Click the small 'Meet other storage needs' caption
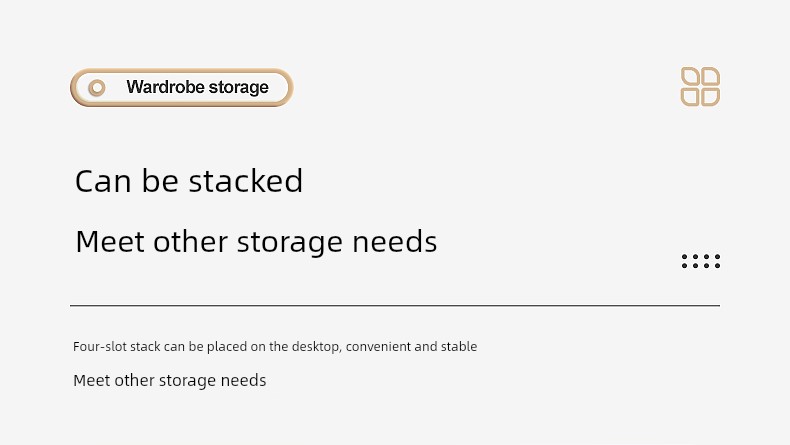790x445 pixels. pyautogui.click(x=170, y=380)
